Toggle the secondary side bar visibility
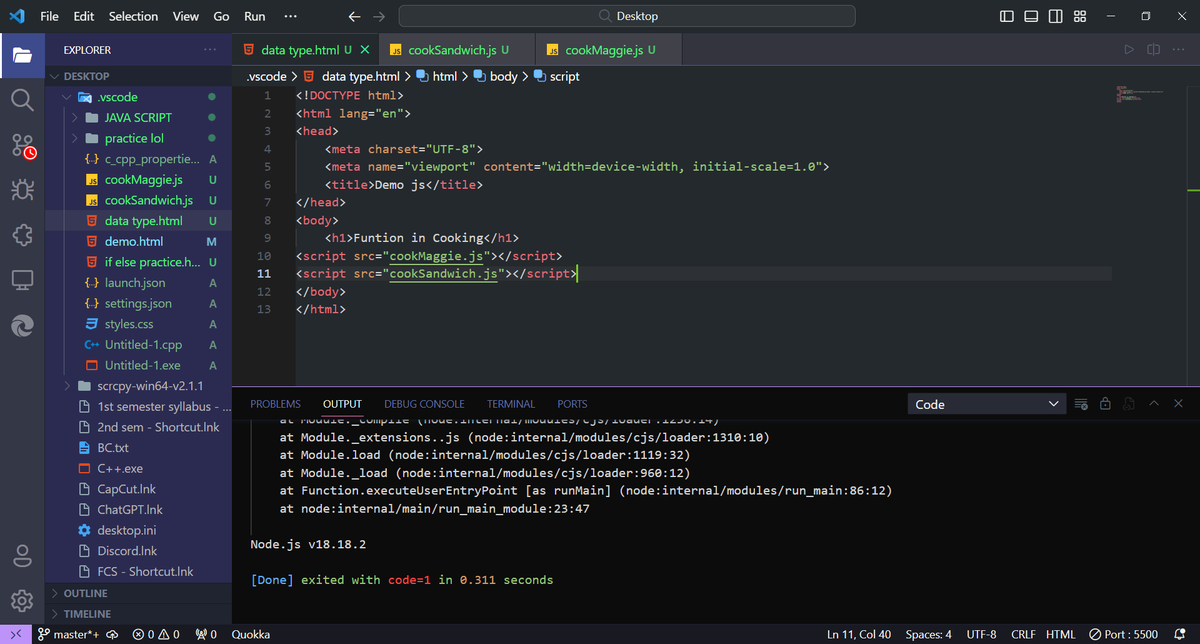The image size is (1200, 644). [1056, 16]
